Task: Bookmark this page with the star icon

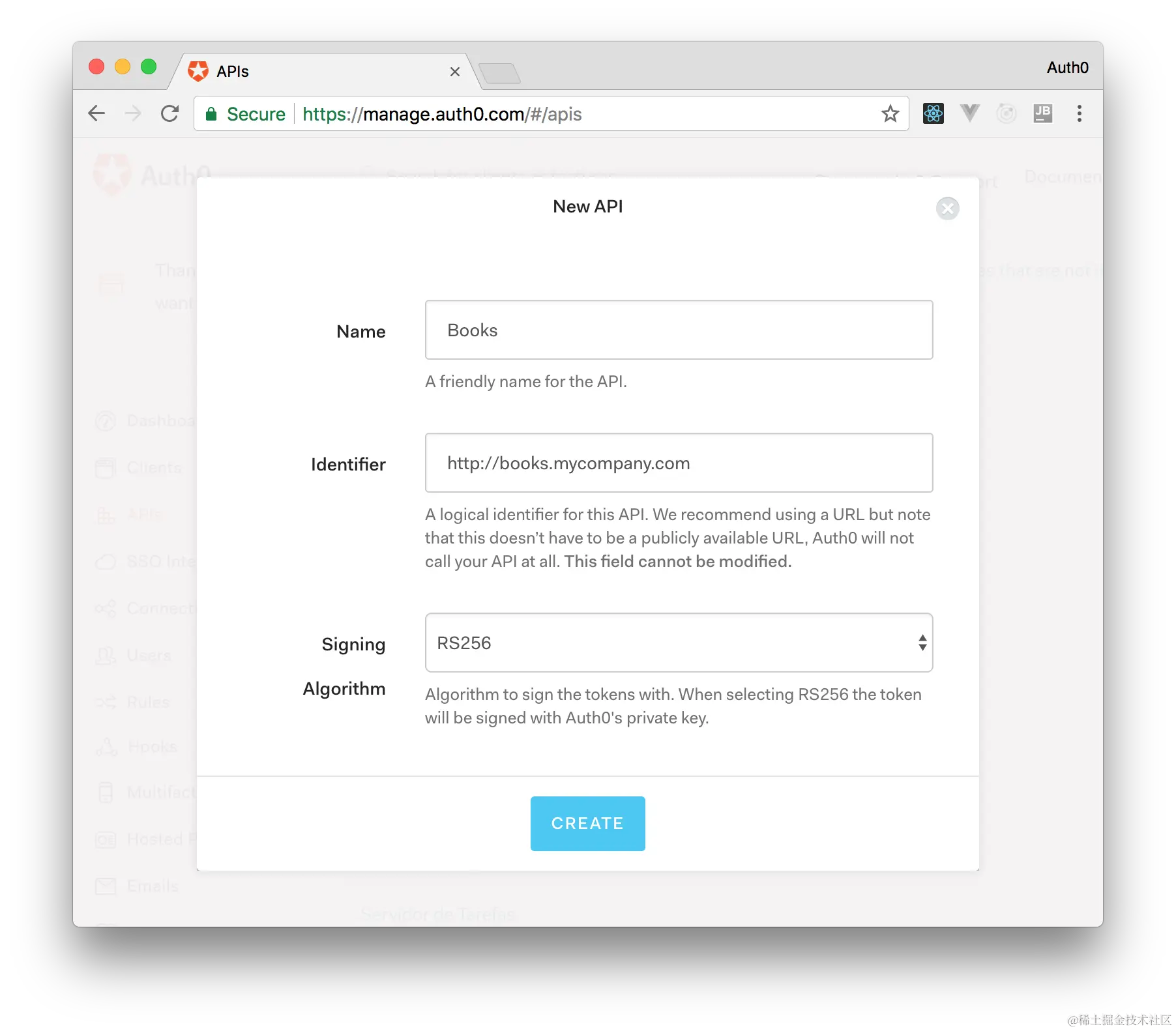Action: click(x=889, y=113)
